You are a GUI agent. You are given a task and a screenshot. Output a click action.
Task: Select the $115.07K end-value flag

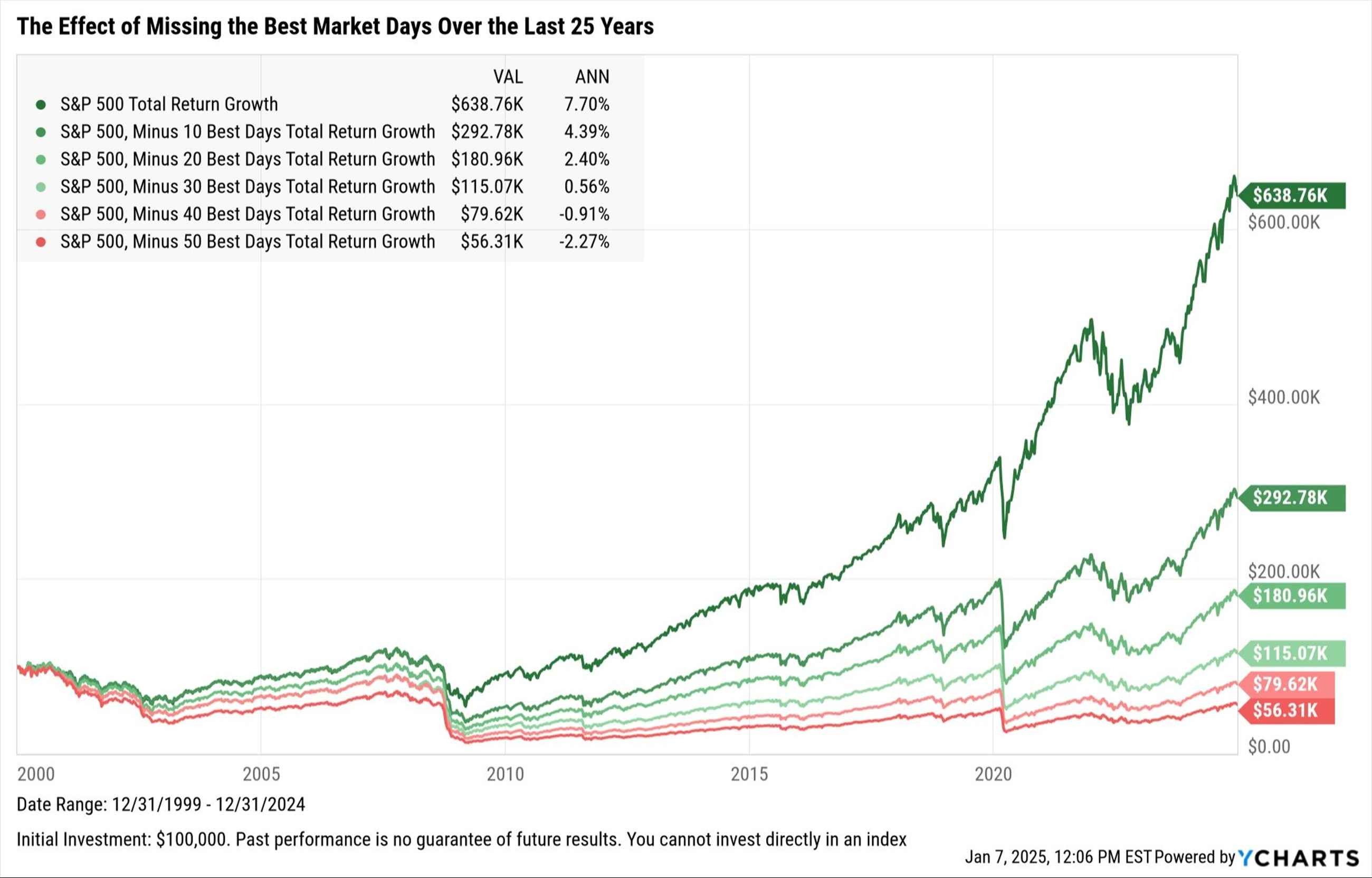point(1292,653)
